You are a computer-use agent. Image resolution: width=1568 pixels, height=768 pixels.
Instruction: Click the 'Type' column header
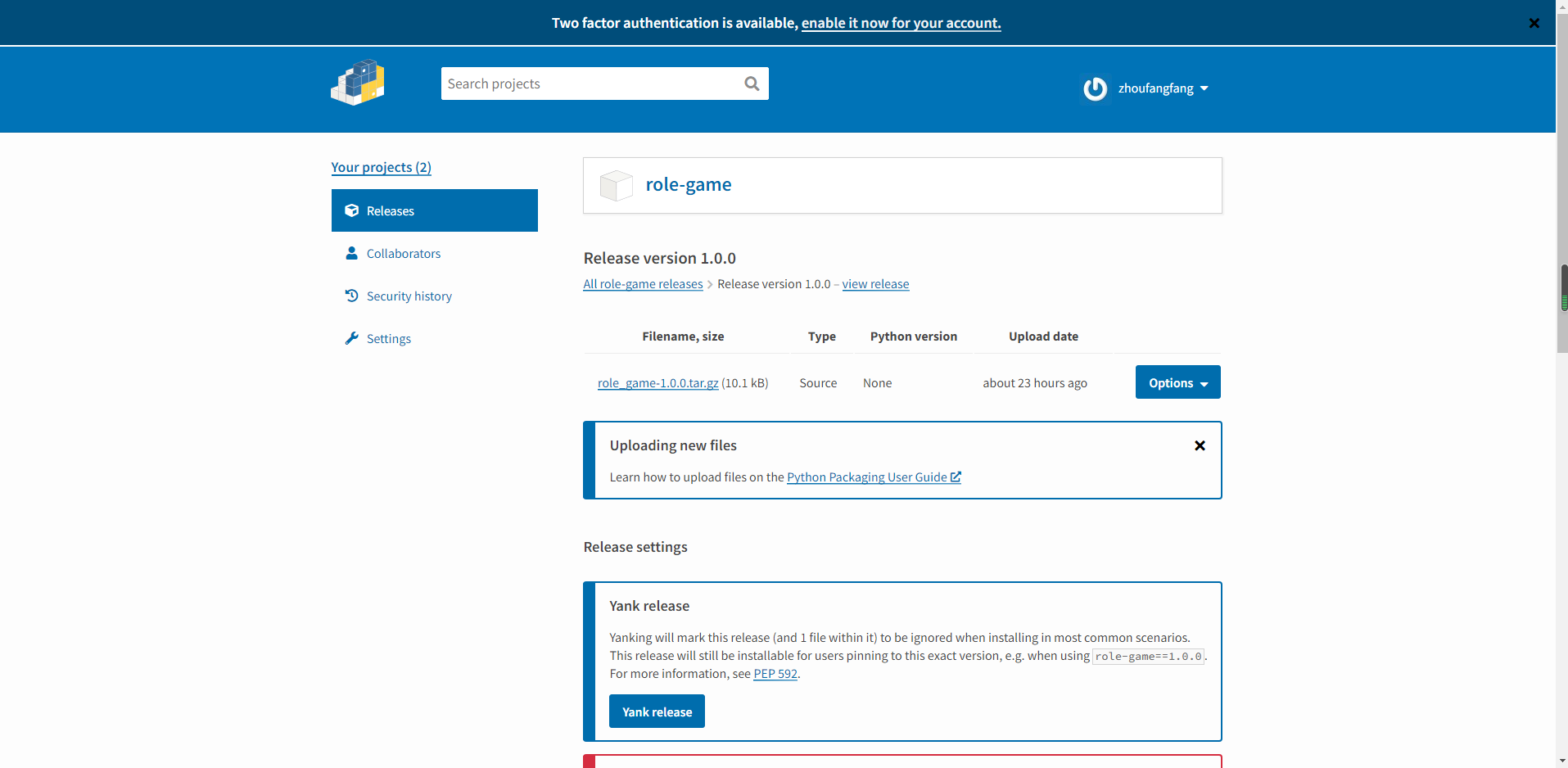click(x=822, y=337)
